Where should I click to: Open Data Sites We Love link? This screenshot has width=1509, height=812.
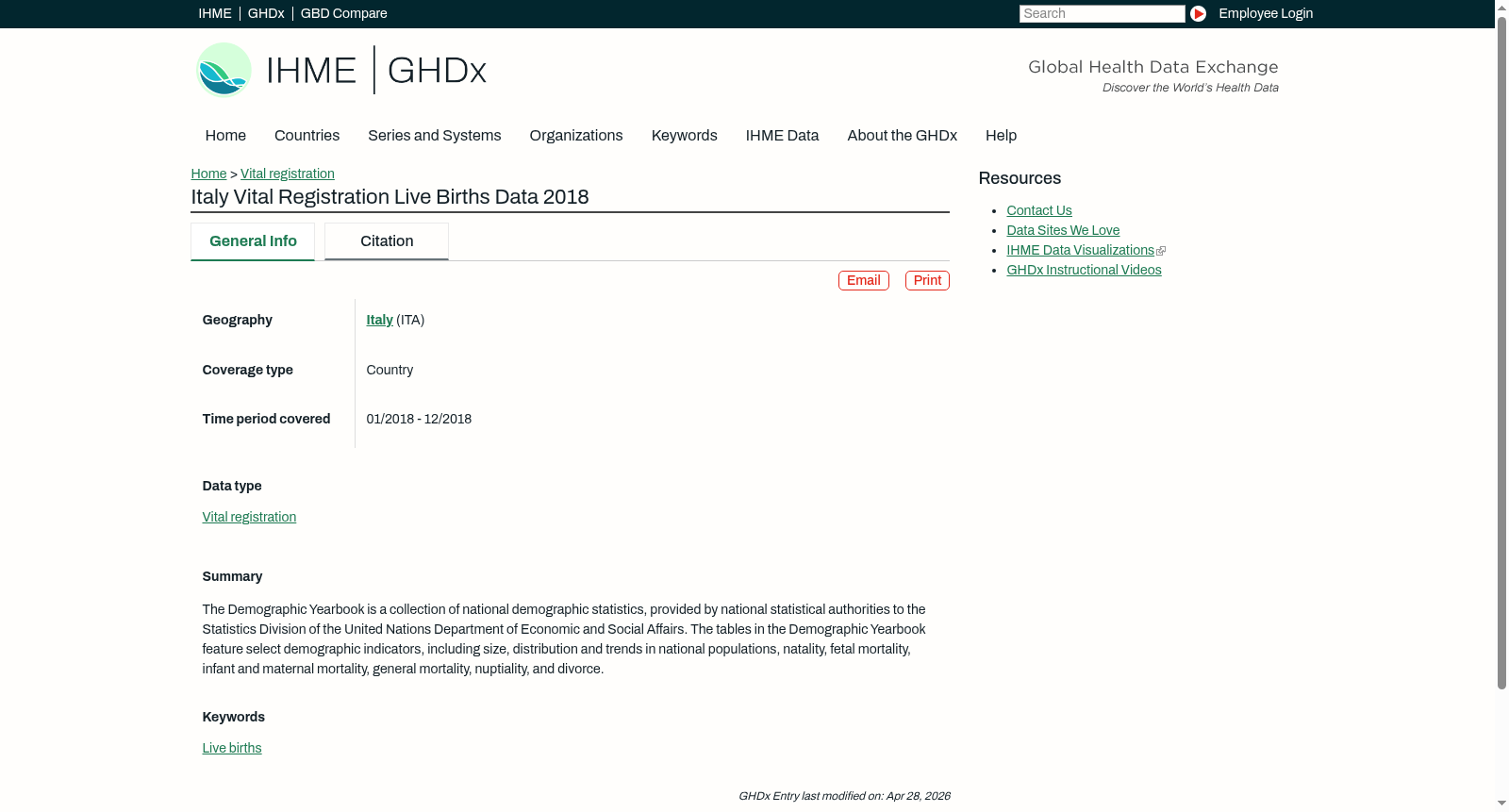click(1063, 231)
